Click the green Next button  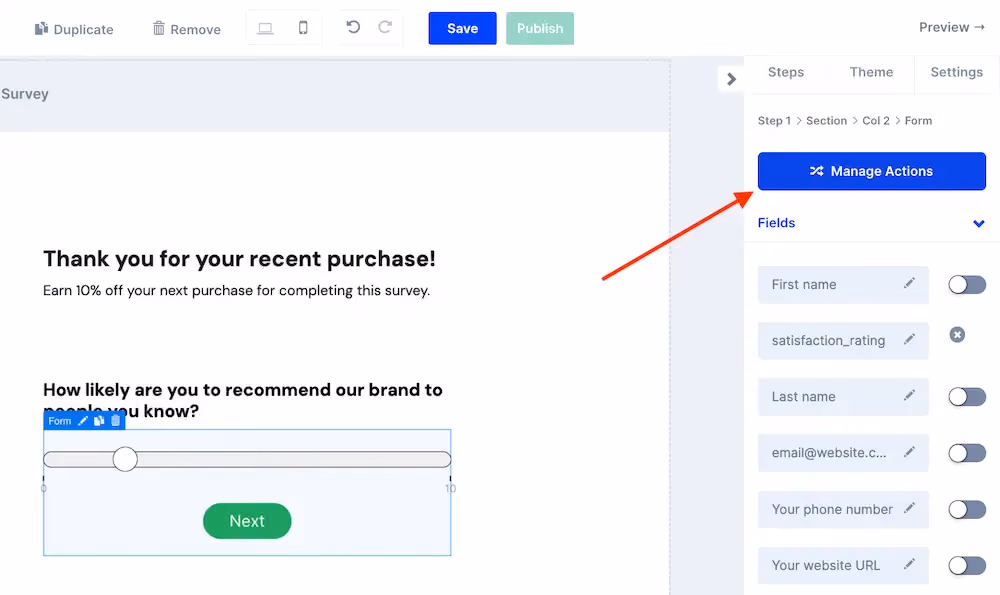pyautogui.click(x=247, y=521)
